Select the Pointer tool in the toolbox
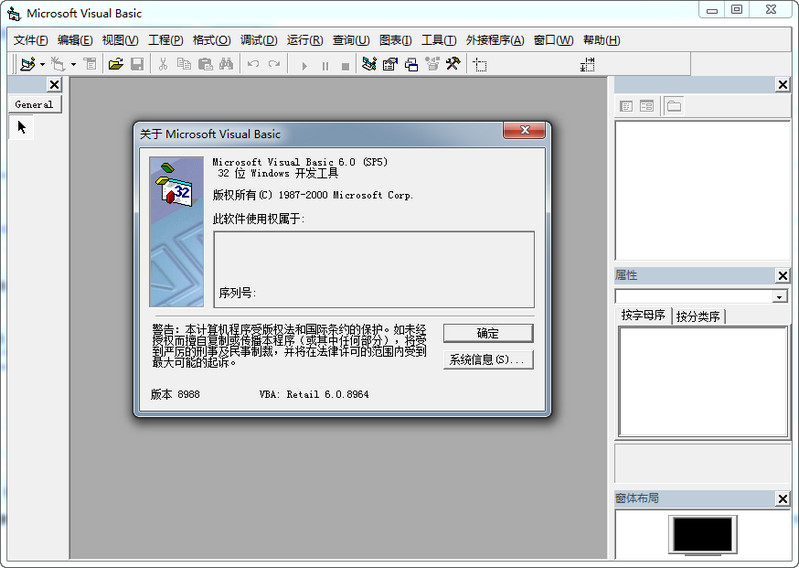 (21, 127)
